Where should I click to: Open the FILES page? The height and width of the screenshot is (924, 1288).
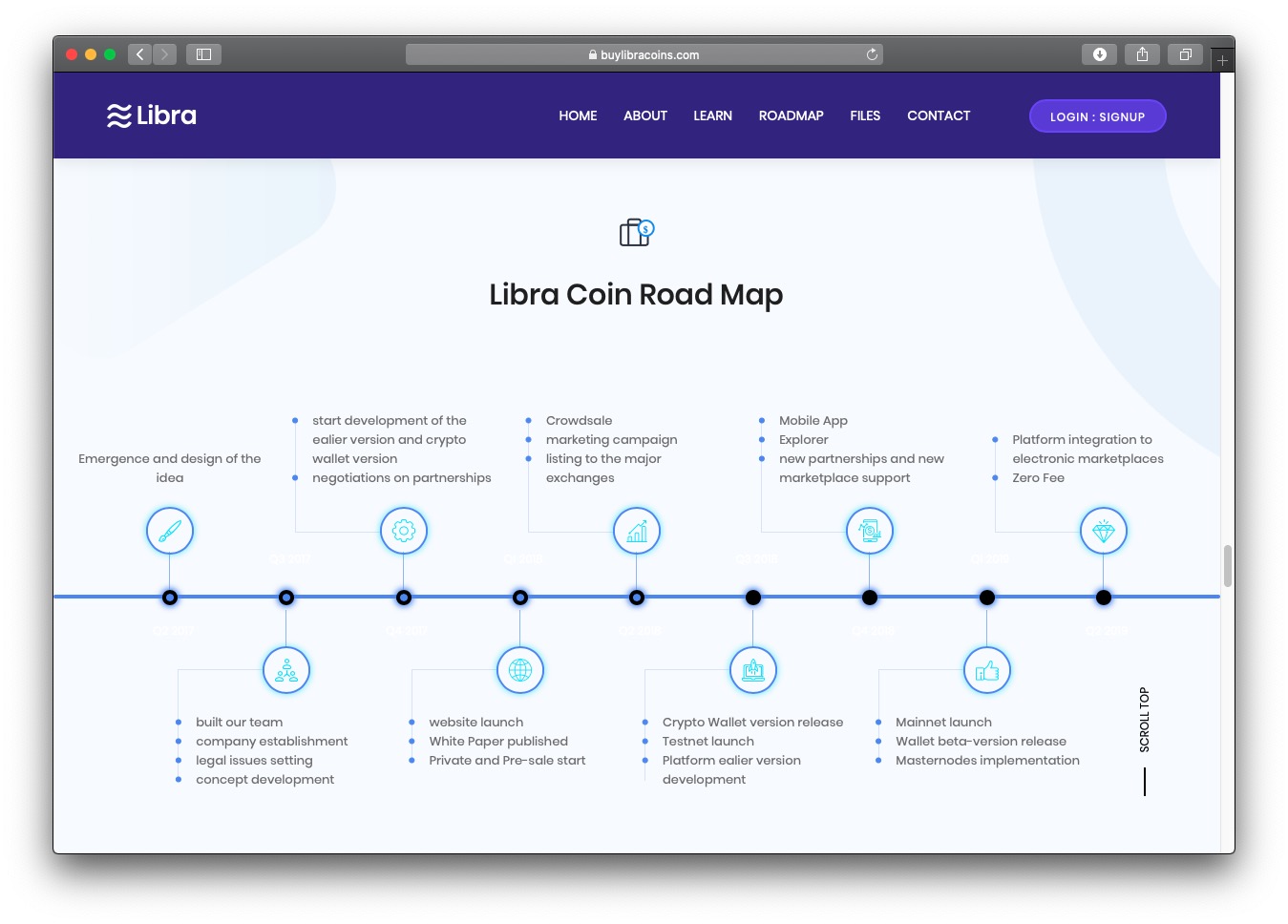click(865, 115)
